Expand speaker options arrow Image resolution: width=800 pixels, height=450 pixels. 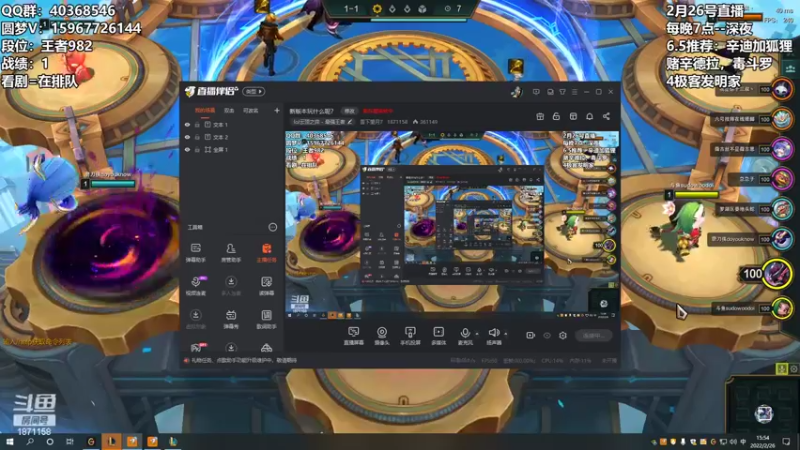(x=506, y=334)
